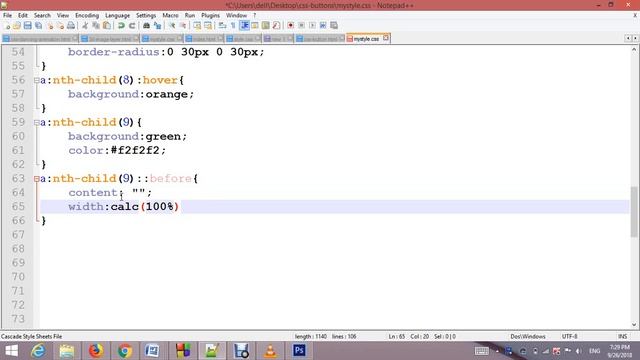Screen dimensions: 640x360
Task: Open the Encoding menu
Action: [x=87, y=15]
